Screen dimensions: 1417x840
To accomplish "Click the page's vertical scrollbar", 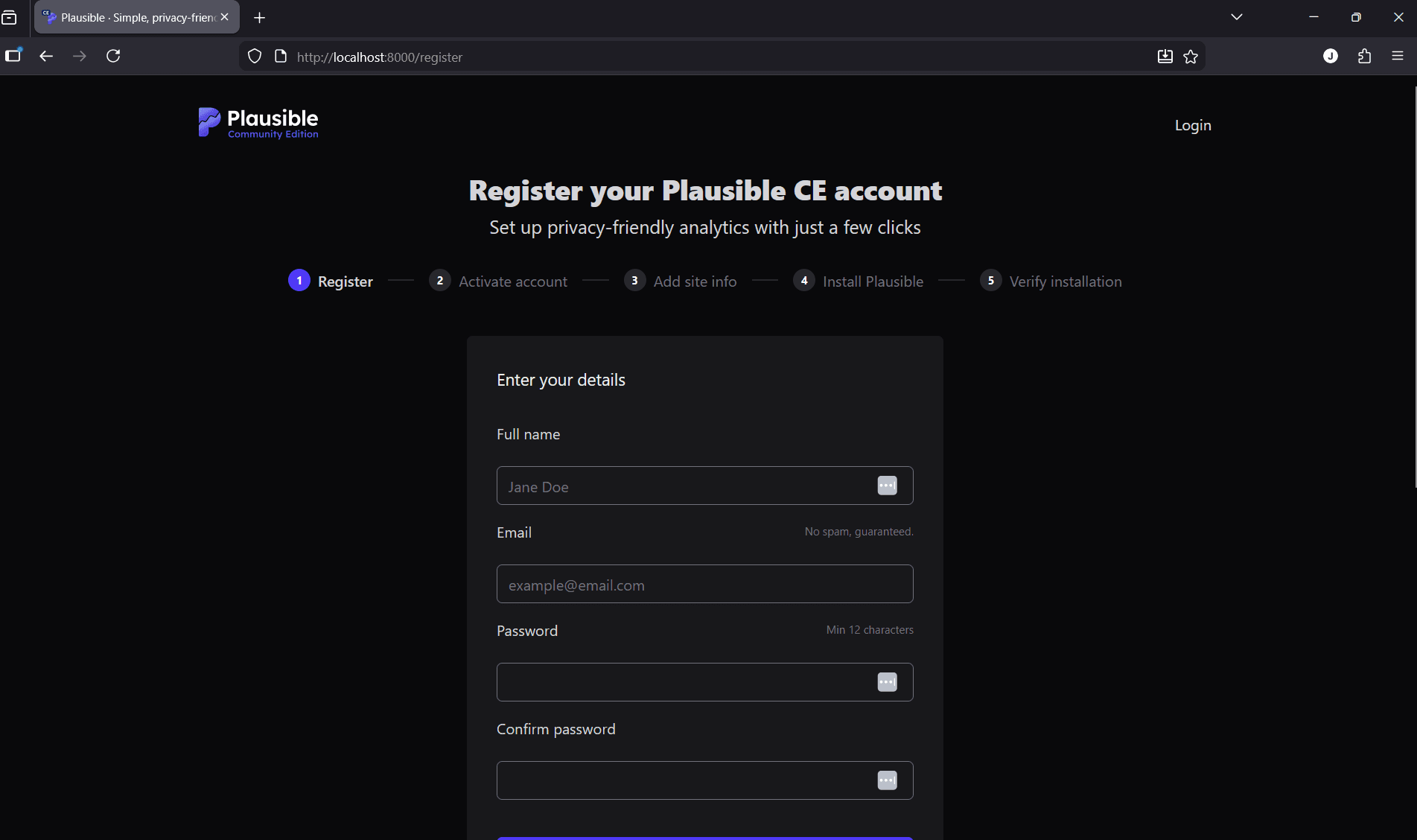I will [1414, 298].
